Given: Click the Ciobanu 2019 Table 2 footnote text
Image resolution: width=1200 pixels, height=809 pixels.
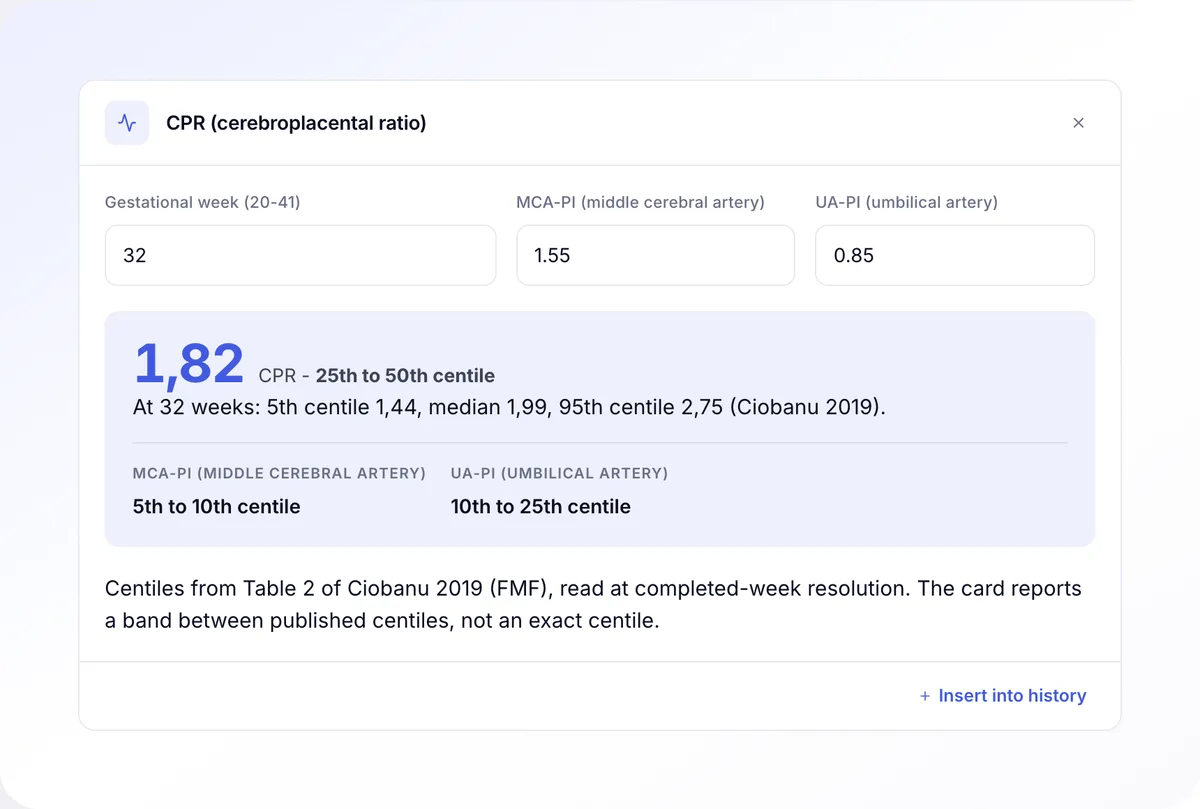Looking at the screenshot, I should tap(593, 604).
